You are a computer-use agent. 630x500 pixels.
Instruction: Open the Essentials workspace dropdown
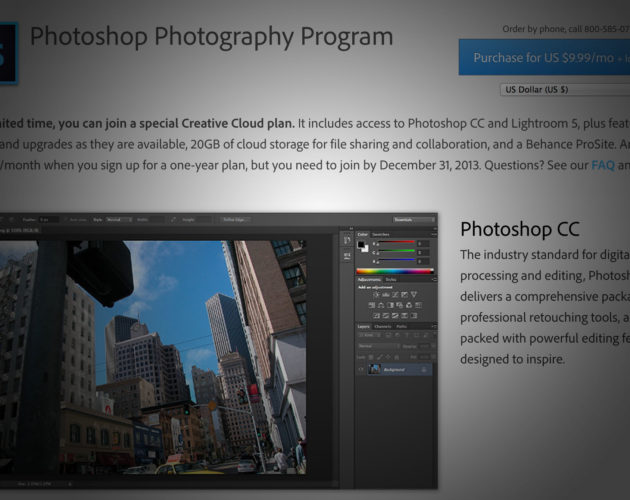click(x=414, y=219)
